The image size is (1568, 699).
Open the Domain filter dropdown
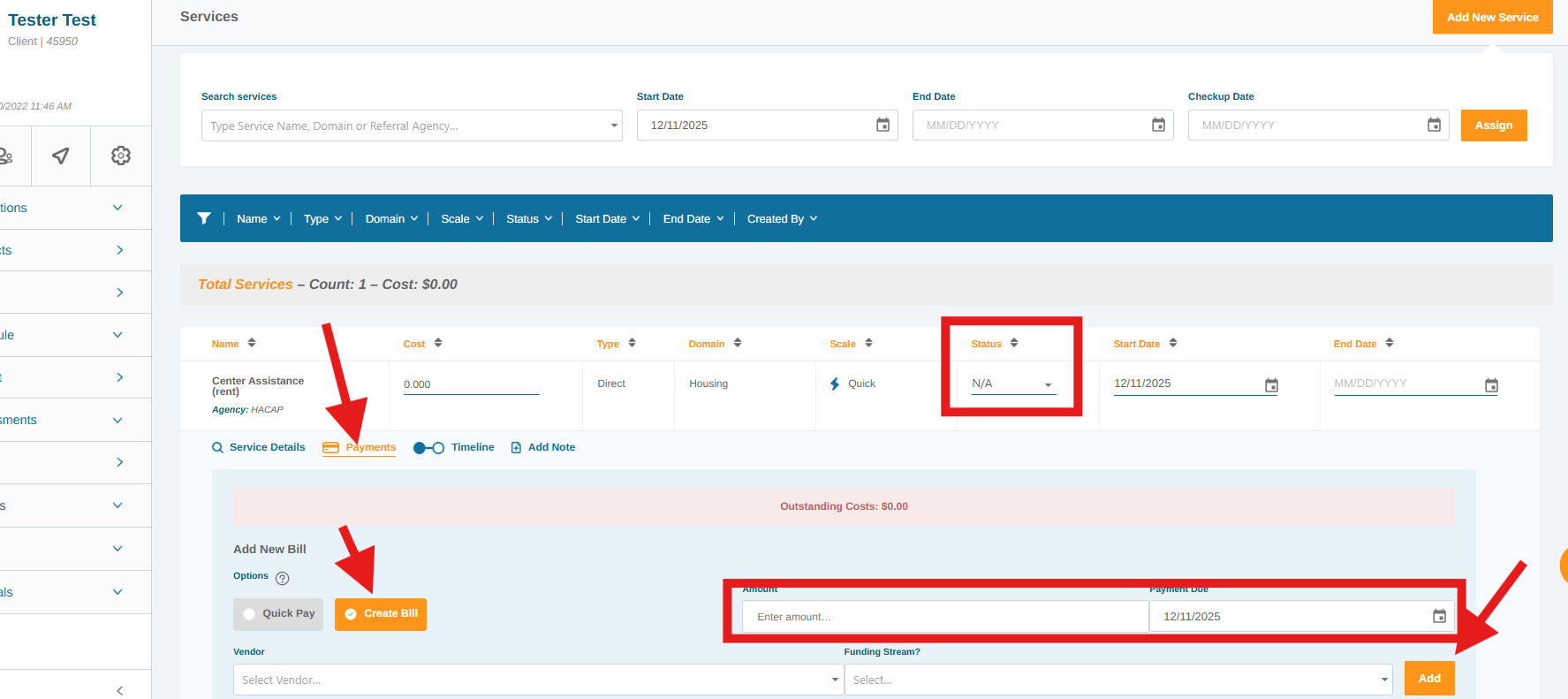pyautogui.click(x=391, y=218)
